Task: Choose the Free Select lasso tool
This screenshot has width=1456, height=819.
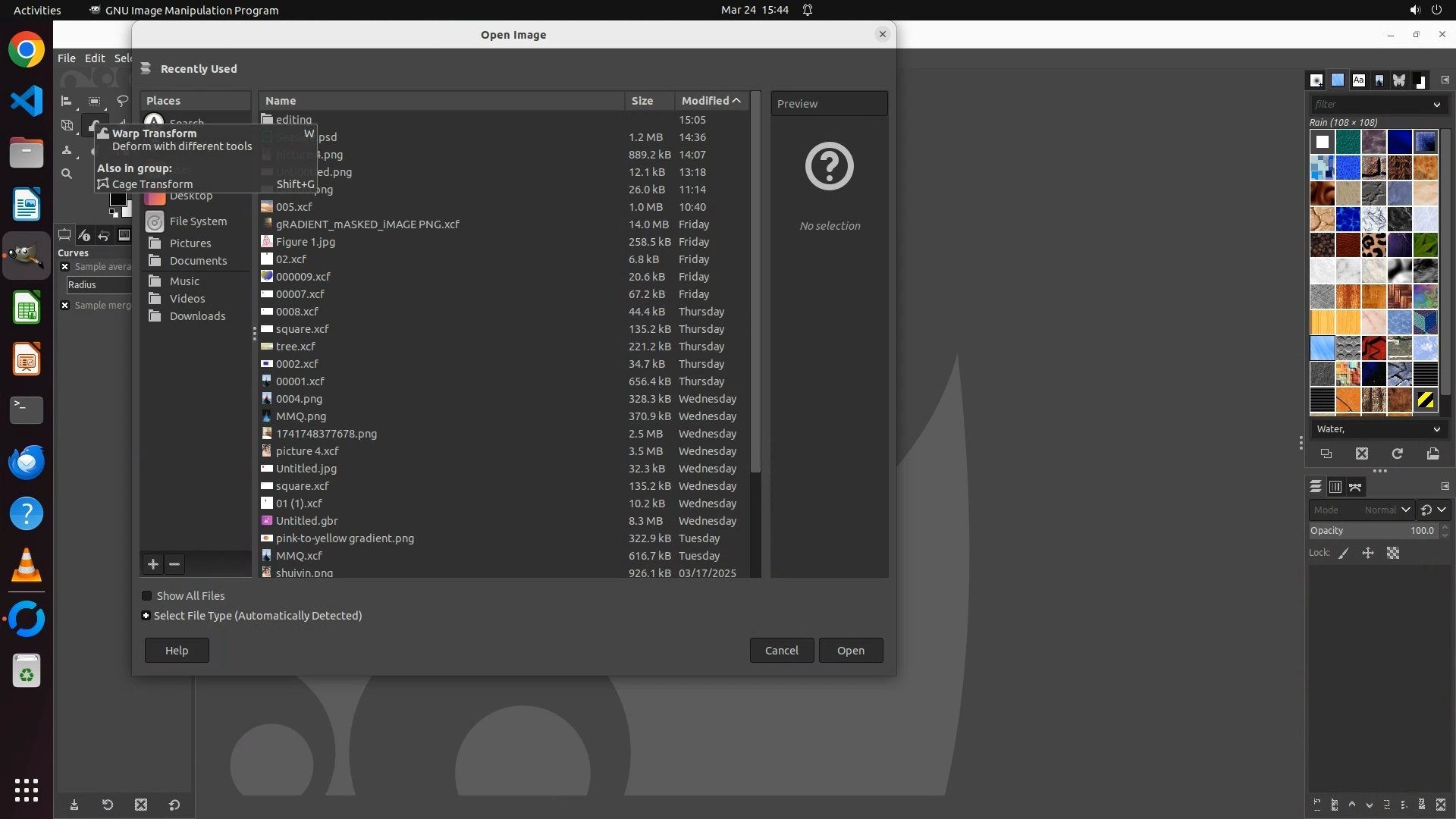Action: 122,101
